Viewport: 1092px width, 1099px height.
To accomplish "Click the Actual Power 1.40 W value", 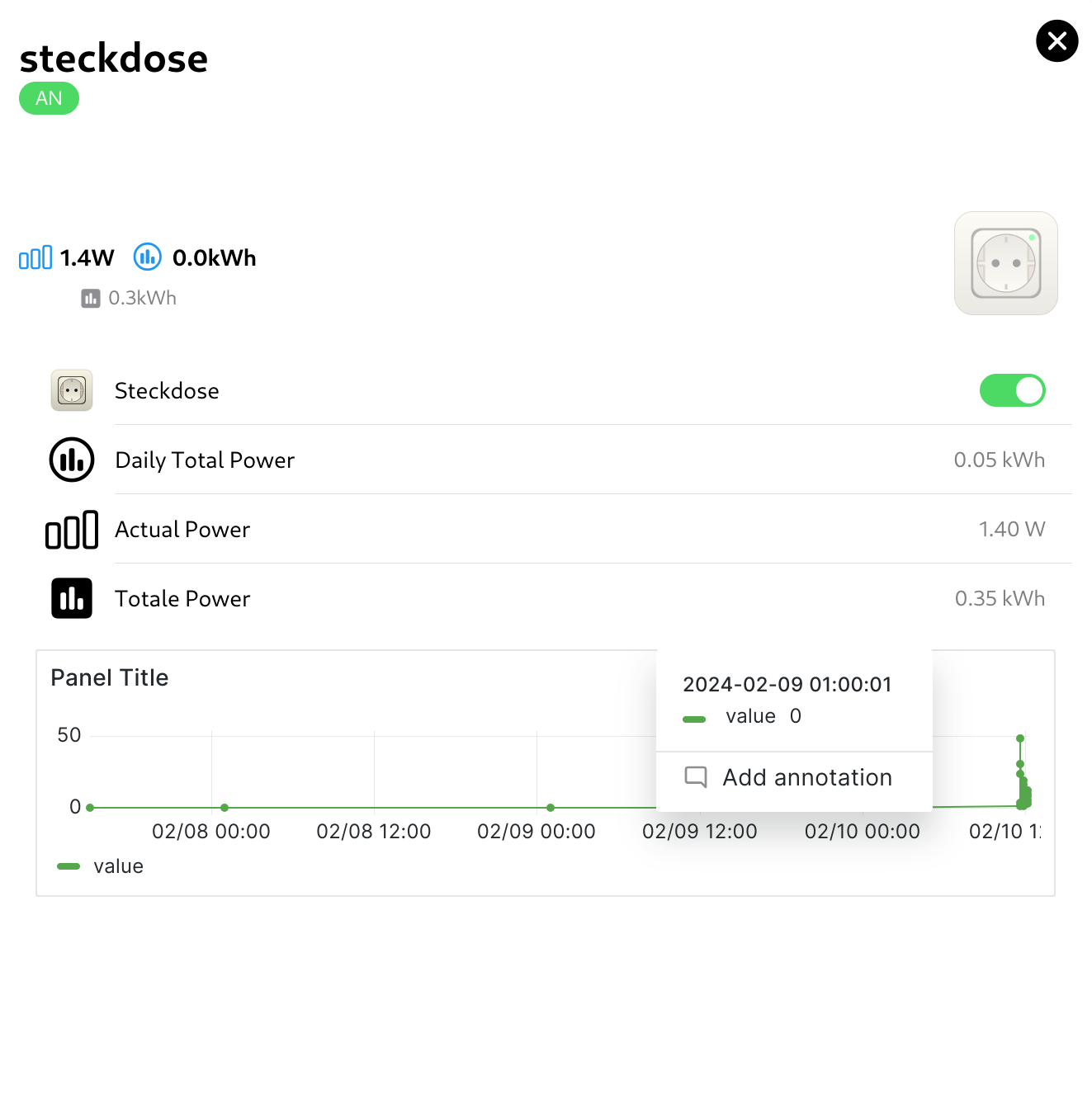I will click(x=1012, y=529).
